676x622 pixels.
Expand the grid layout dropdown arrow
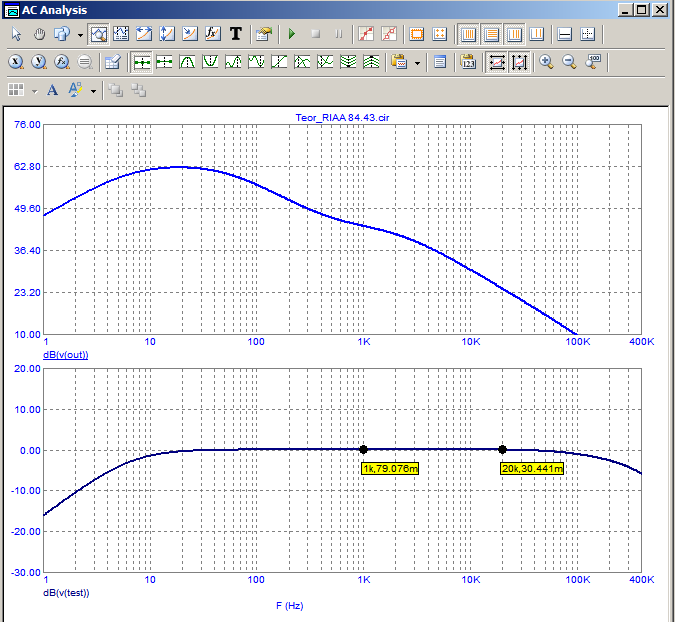point(34,91)
